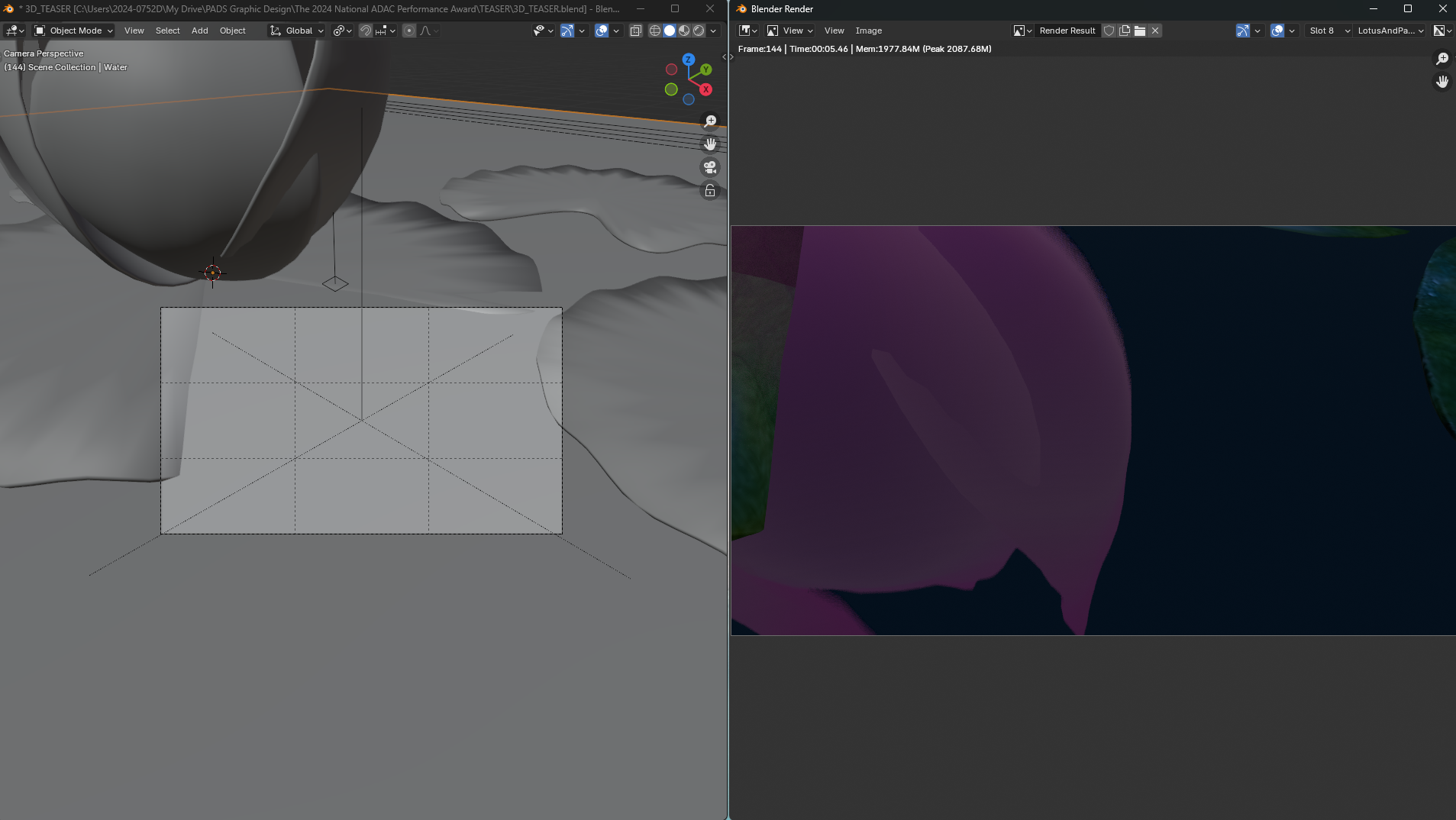
Task: Click the Z axis on navigation gizmo
Action: 689,60
